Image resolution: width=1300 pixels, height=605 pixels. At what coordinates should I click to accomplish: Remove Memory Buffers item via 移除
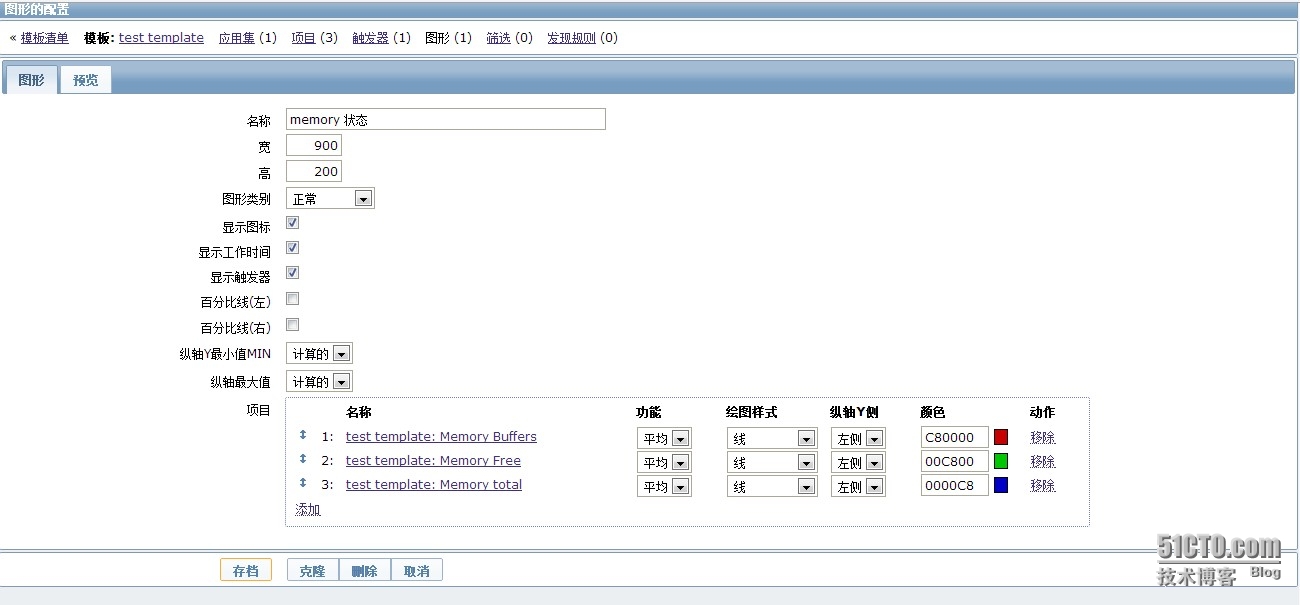pos(1042,437)
